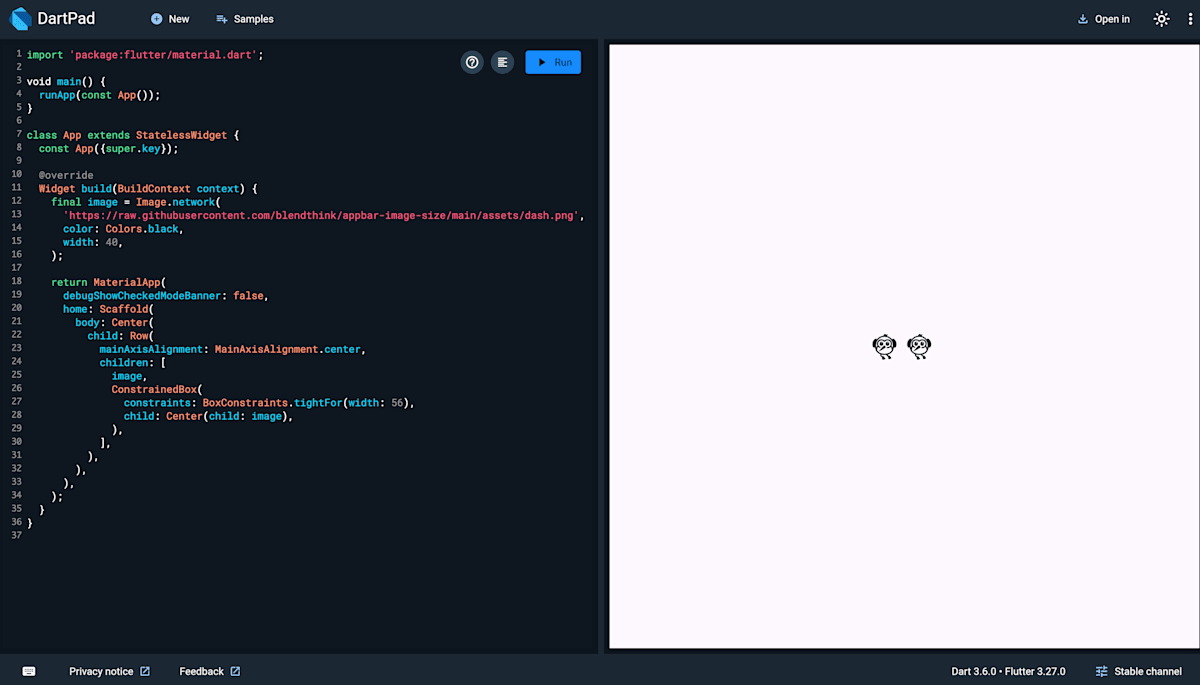Screen dimensions: 1200x685
Task: Run the code with Run button
Action: pos(553,62)
